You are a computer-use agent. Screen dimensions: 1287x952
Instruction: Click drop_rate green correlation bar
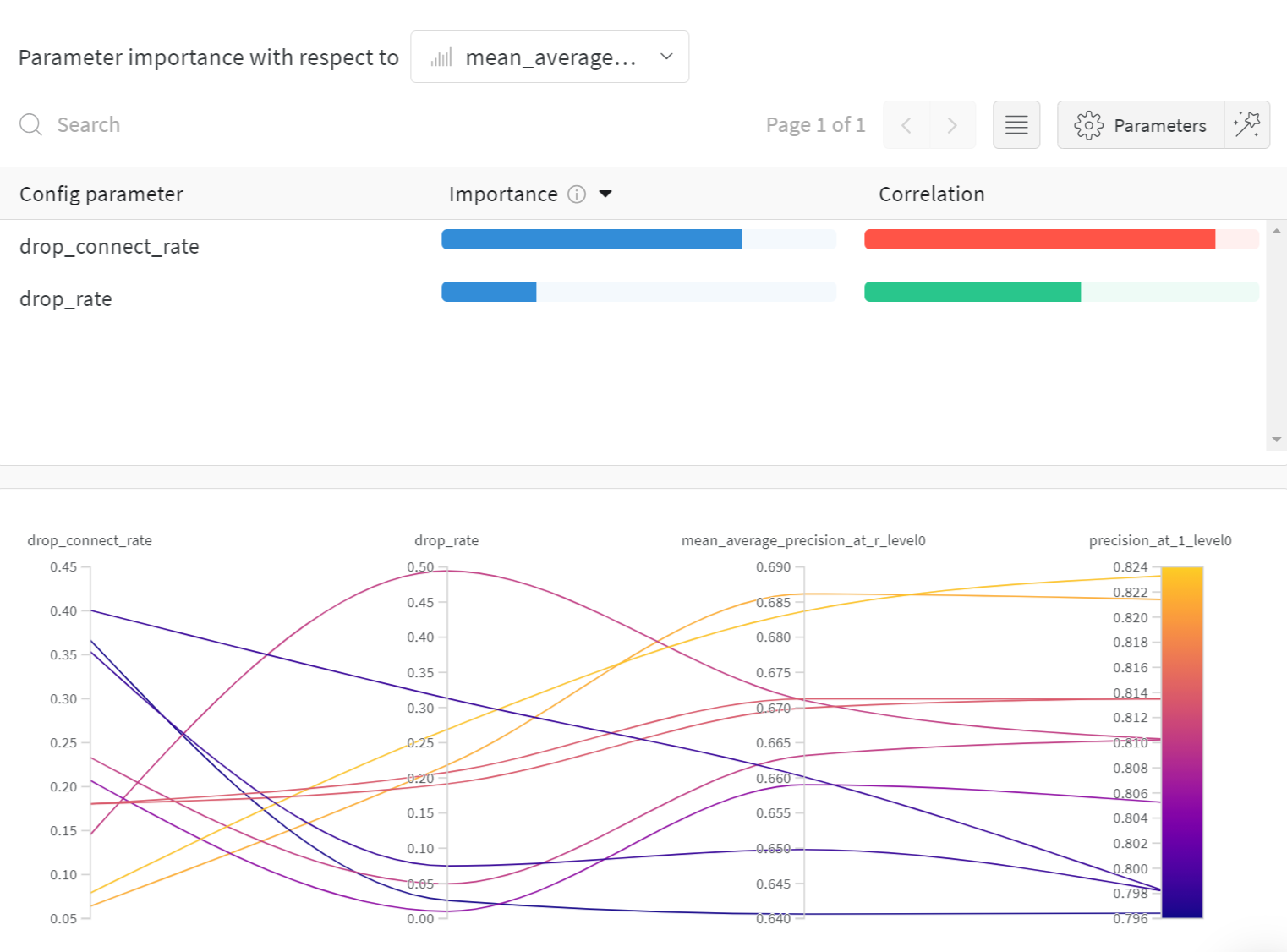pos(972,292)
